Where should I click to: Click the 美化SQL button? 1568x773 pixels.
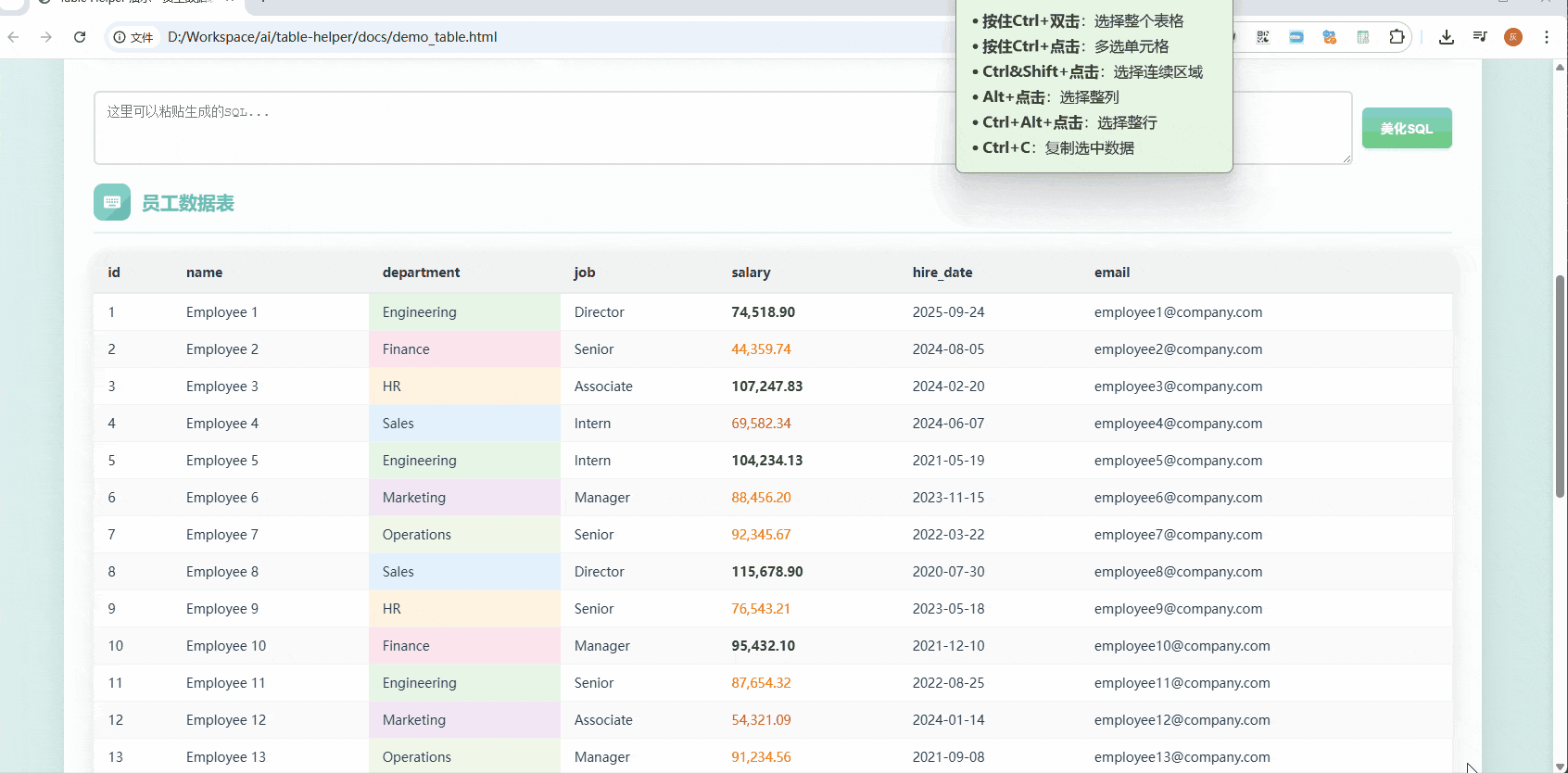click(x=1406, y=128)
